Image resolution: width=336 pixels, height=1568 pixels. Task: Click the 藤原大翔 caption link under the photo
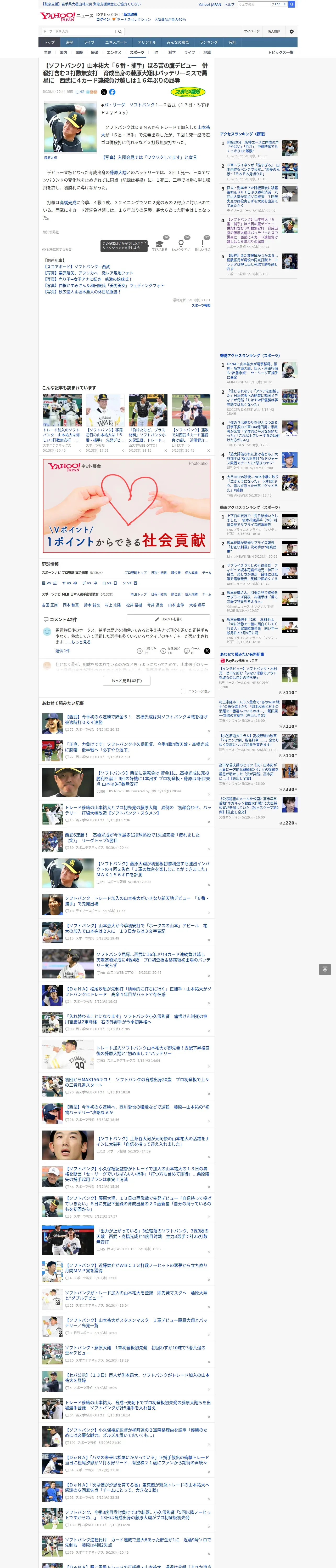(x=50, y=158)
